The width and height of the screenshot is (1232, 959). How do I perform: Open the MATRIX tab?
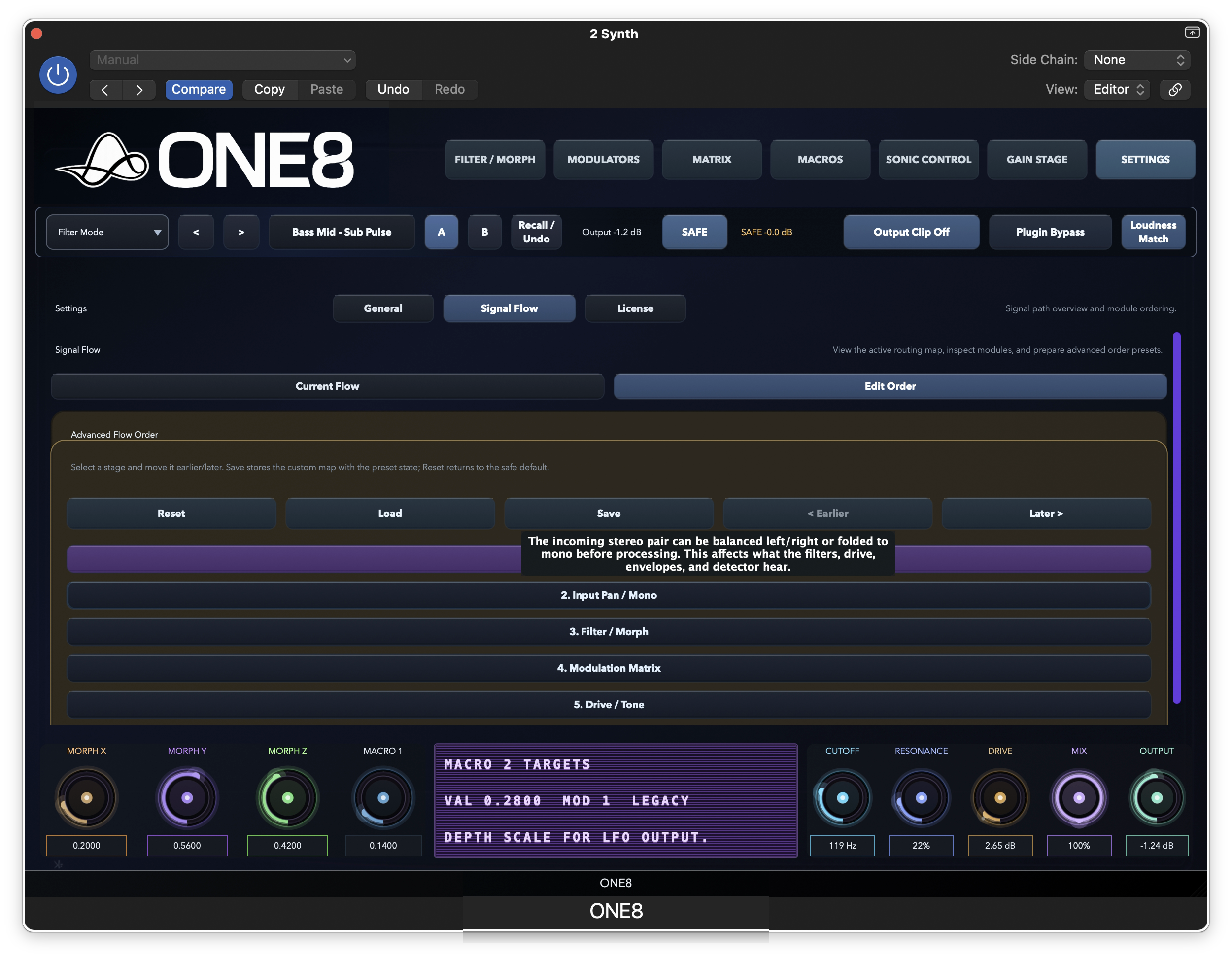(x=712, y=160)
